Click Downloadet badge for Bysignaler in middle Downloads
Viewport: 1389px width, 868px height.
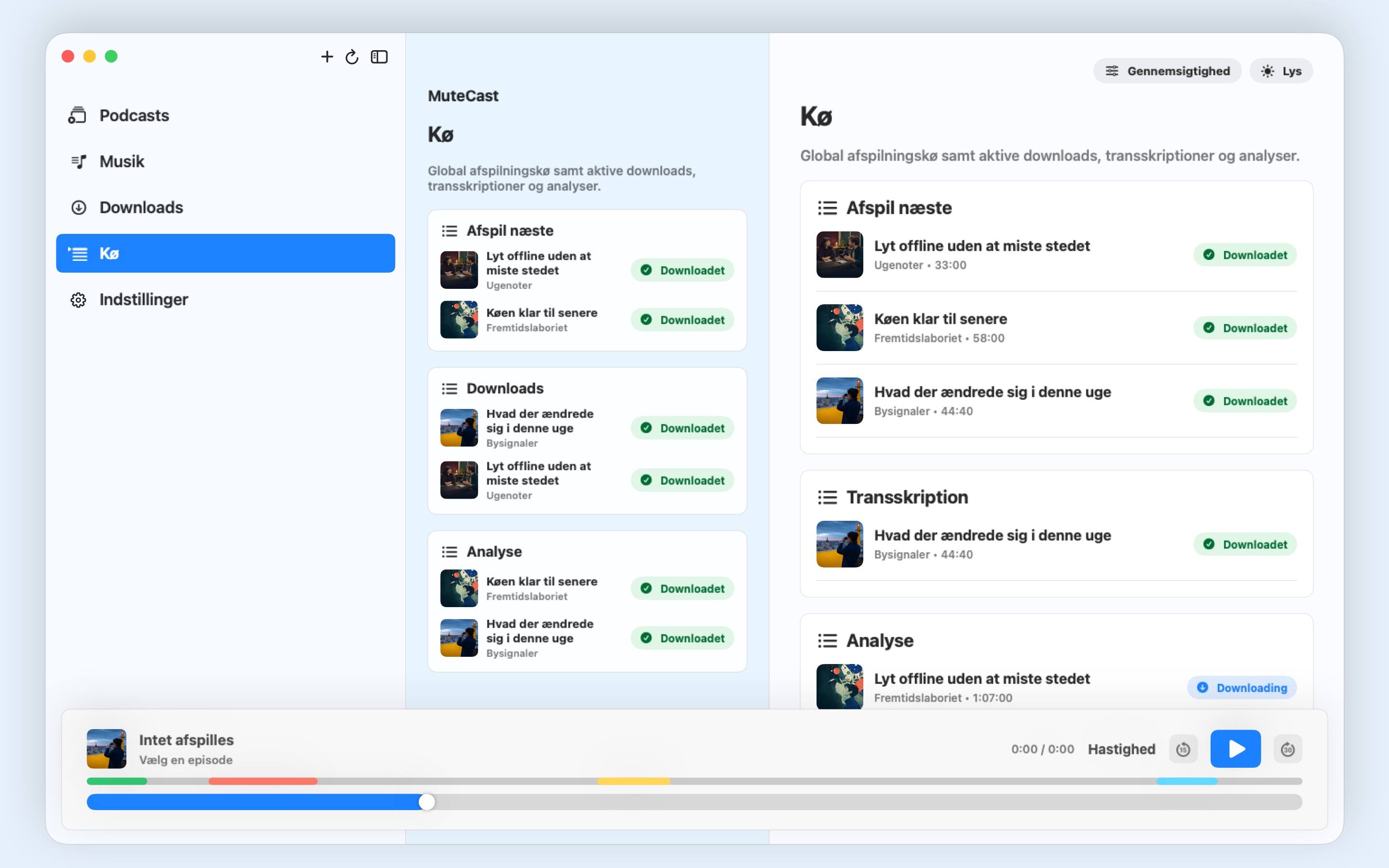[x=682, y=428]
